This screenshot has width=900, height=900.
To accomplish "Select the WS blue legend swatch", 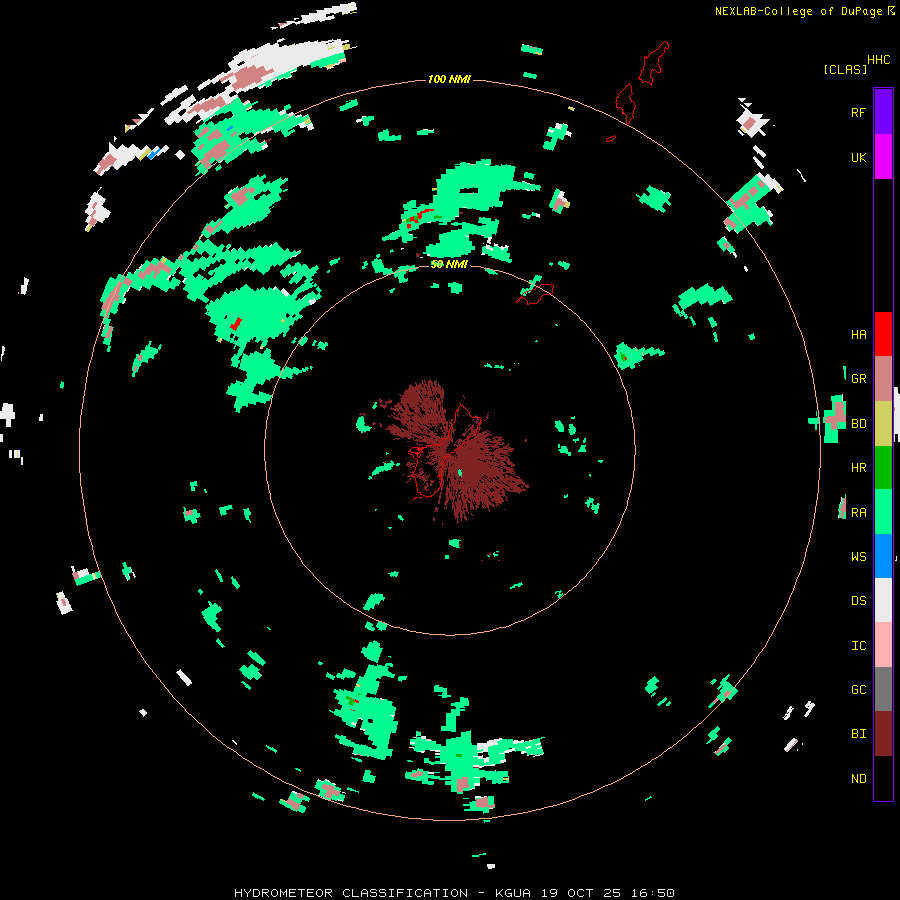I will point(883,556).
